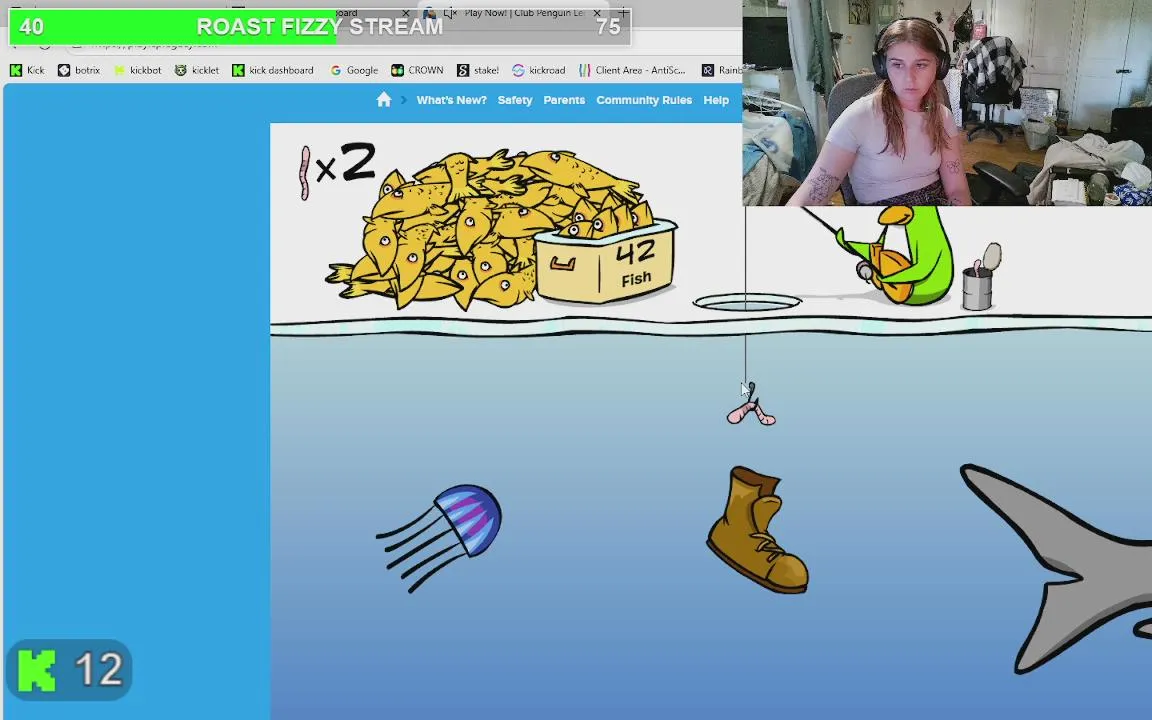Click the Kick viewer count badge

point(69,669)
